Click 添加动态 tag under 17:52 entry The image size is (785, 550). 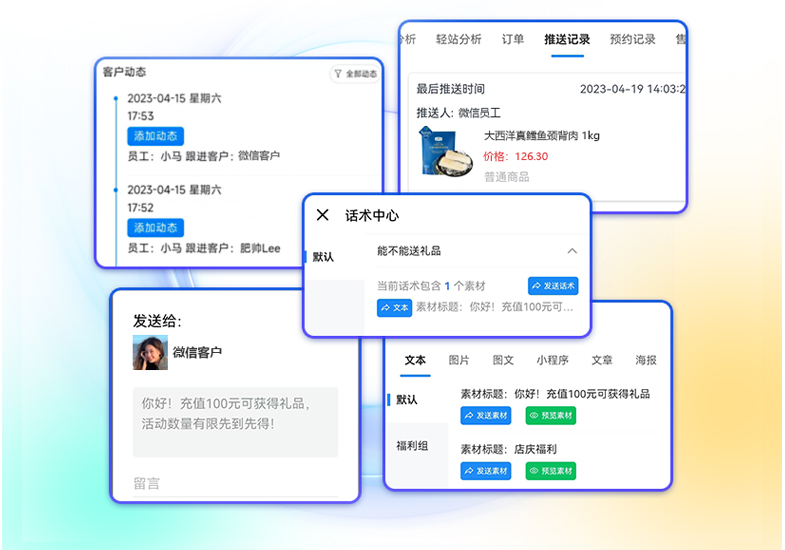(155, 228)
